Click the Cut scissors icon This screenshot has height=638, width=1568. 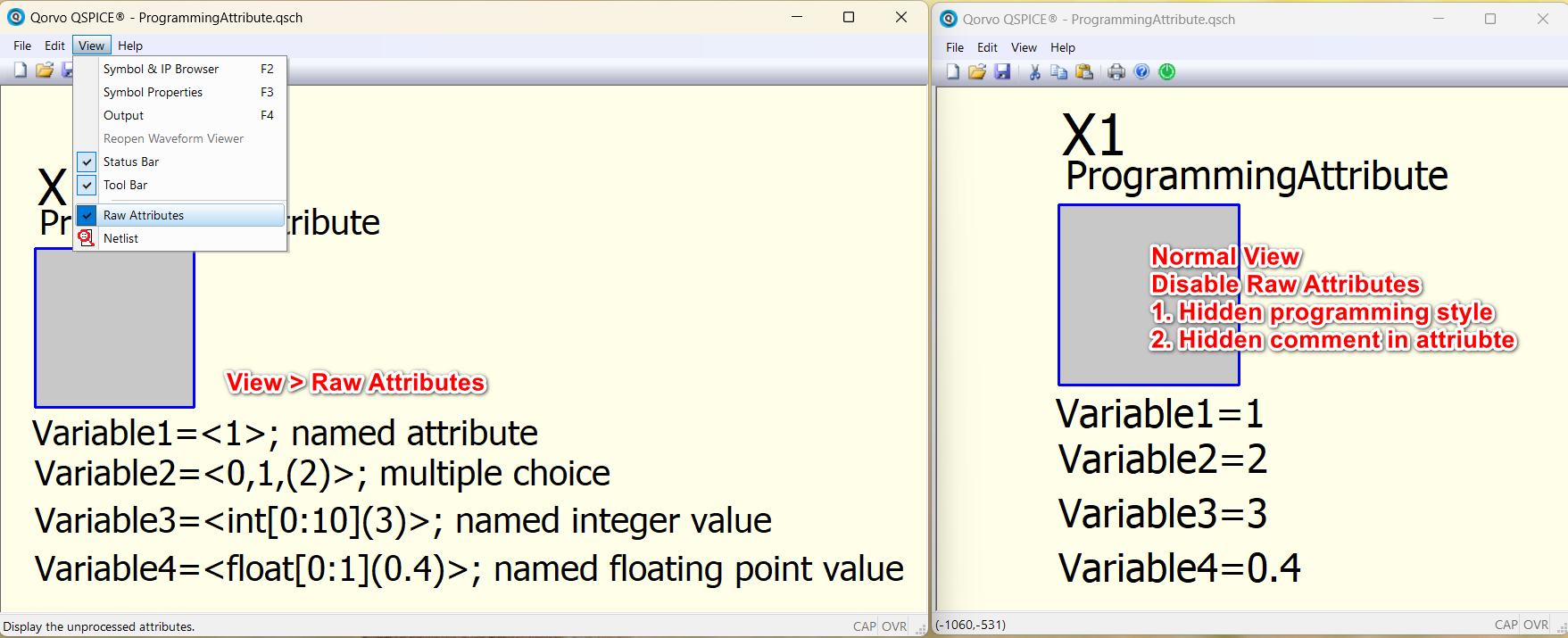click(1034, 72)
